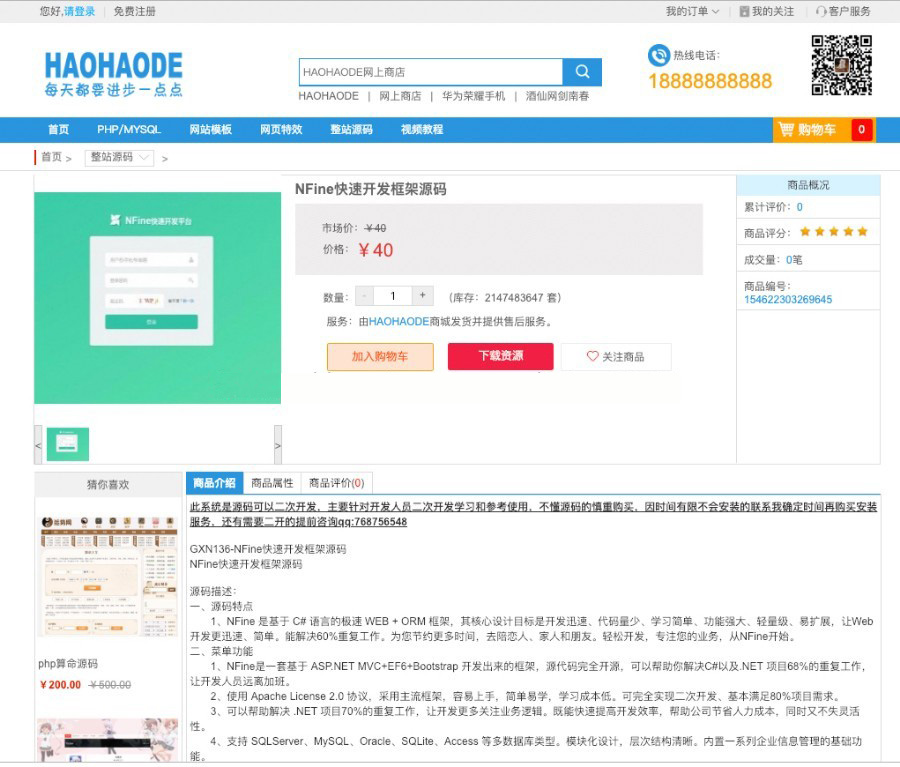Screen dimensions: 900x767
Task: Click the 请登录 login link
Action: click(x=80, y=12)
